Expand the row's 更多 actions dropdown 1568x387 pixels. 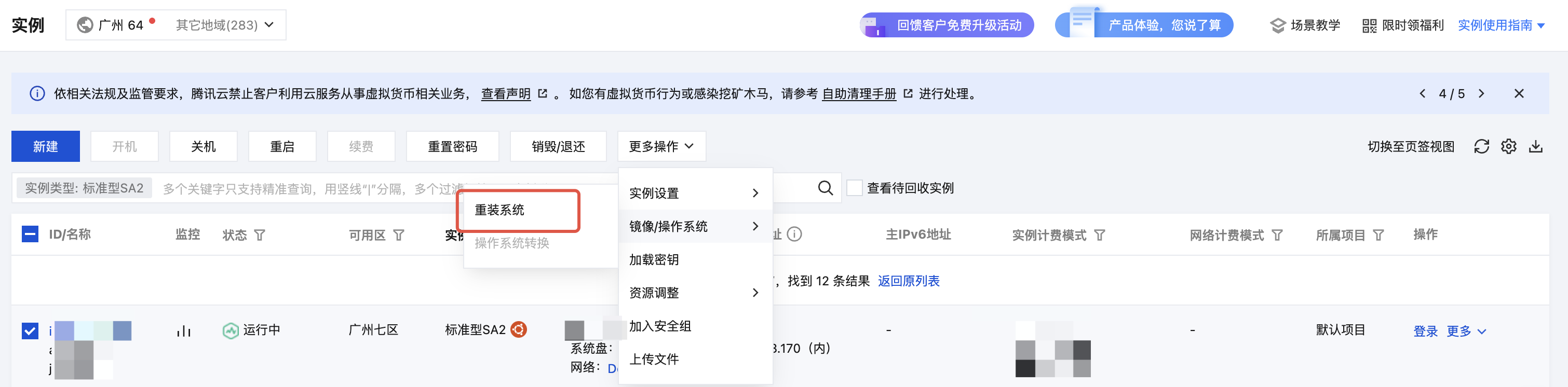[x=1466, y=331]
